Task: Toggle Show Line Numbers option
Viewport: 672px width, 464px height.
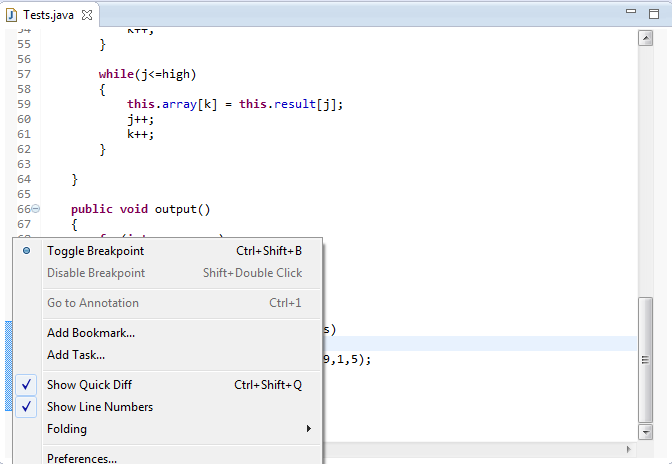Action: pos(168,407)
